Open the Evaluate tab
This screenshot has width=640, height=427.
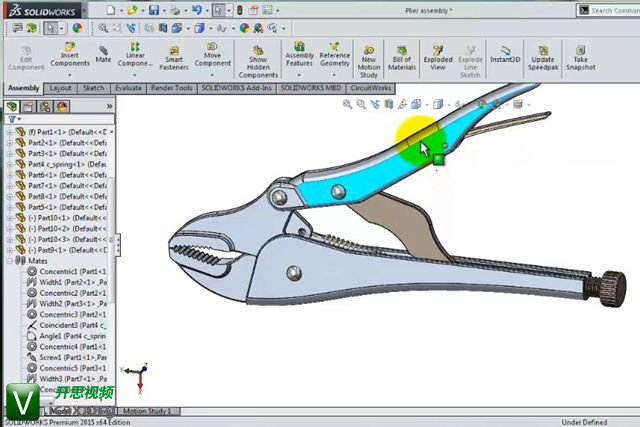tap(128, 88)
